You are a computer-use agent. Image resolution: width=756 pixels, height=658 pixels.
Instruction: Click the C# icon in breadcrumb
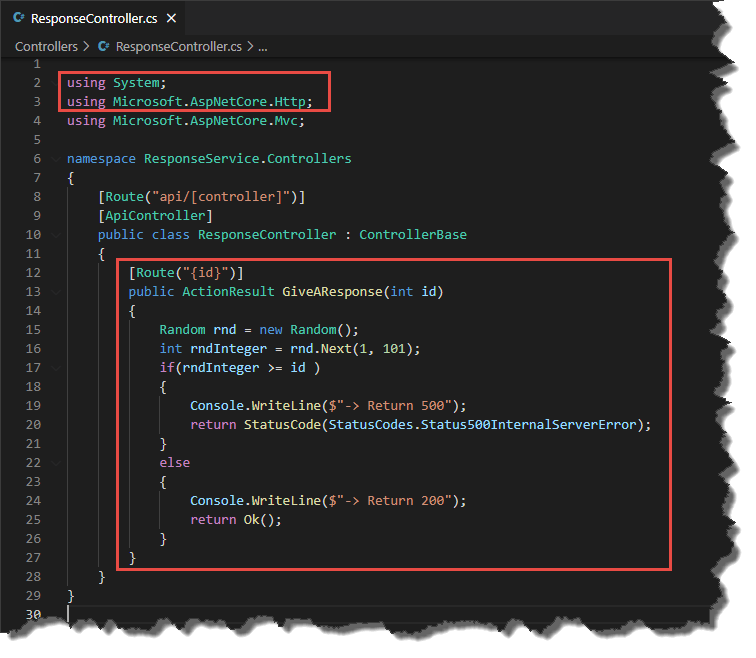104,46
